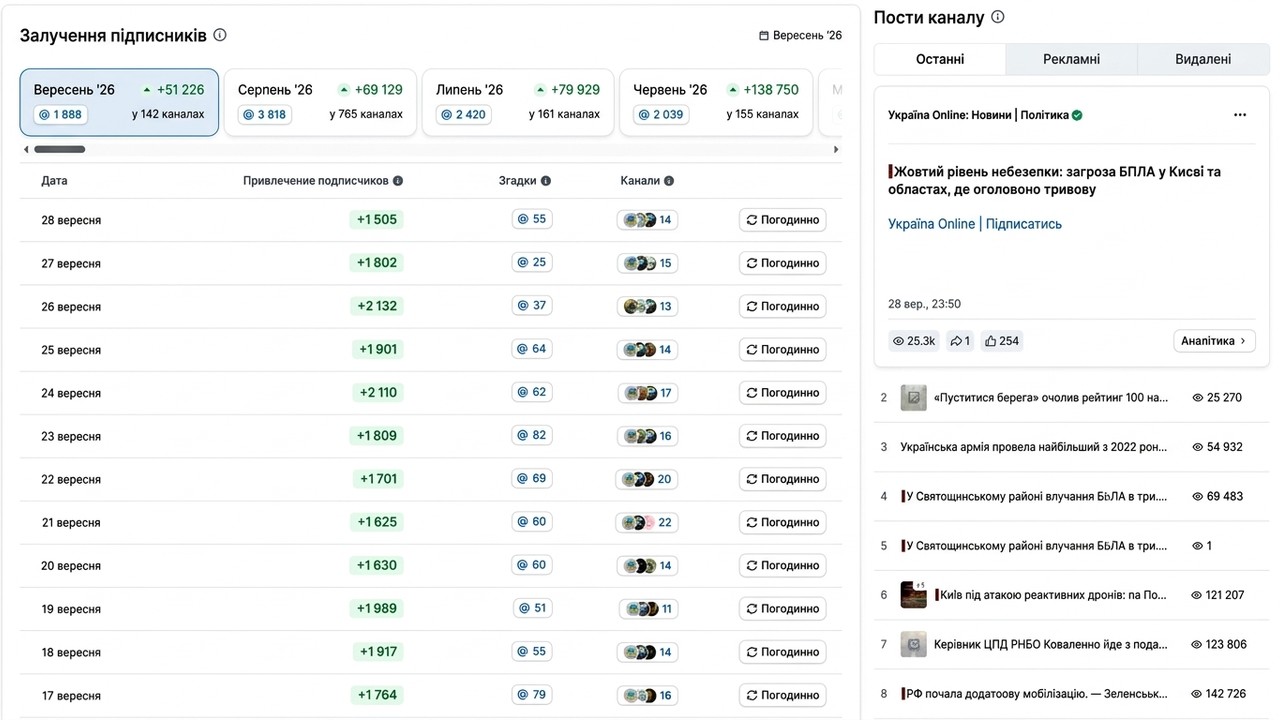Click the 254 likes thumbs-up icon
Image resolution: width=1280 pixels, height=720 pixels.
[1002, 341]
